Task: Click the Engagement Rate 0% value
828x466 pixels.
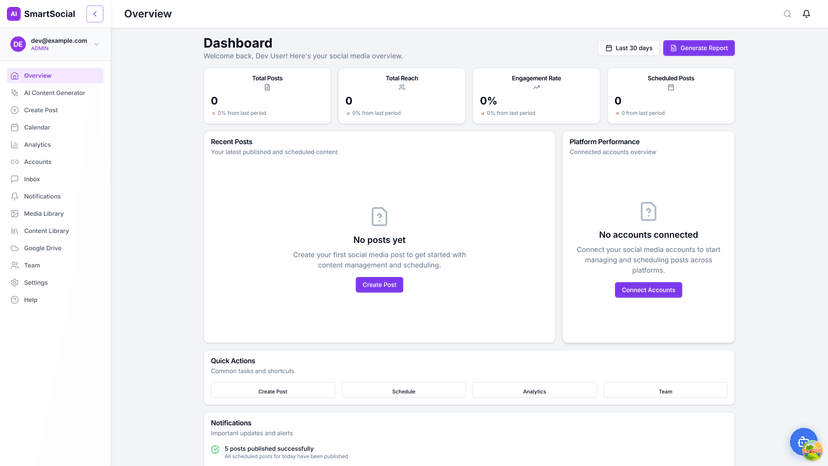Action: click(x=488, y=101)
